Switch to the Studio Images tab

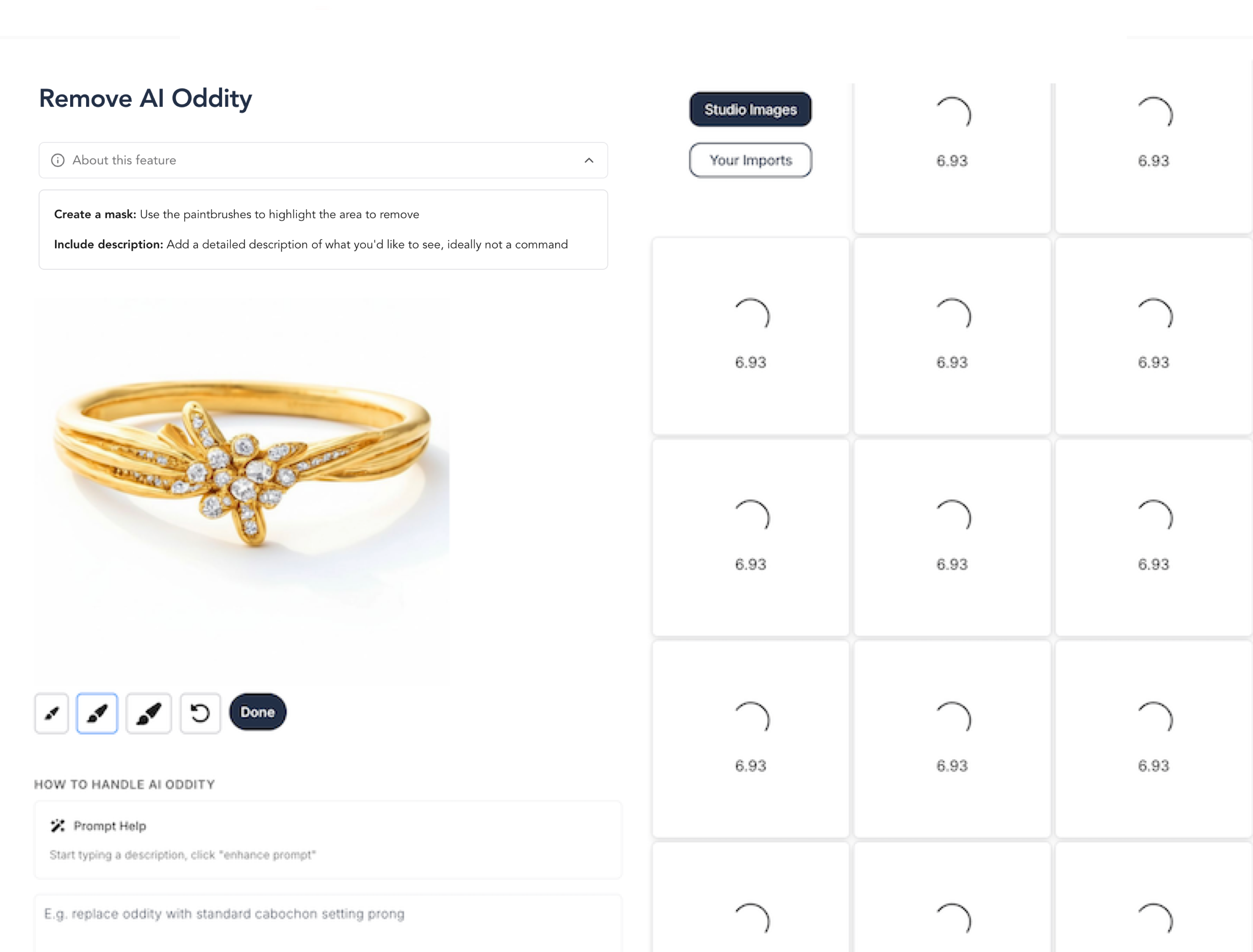tap(750, 109)
